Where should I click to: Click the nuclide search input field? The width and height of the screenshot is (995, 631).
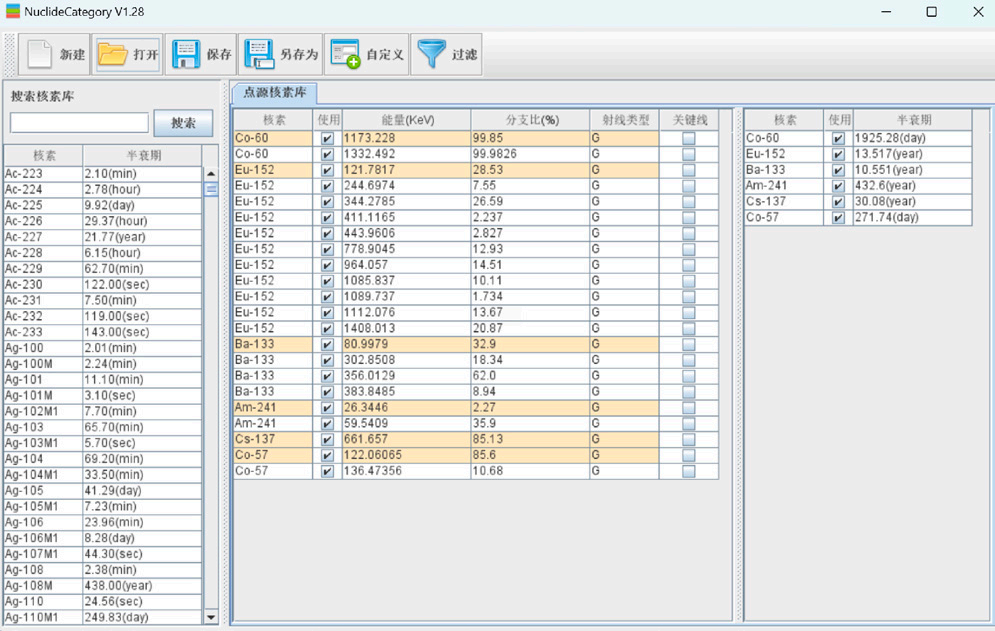click(79, 123)
